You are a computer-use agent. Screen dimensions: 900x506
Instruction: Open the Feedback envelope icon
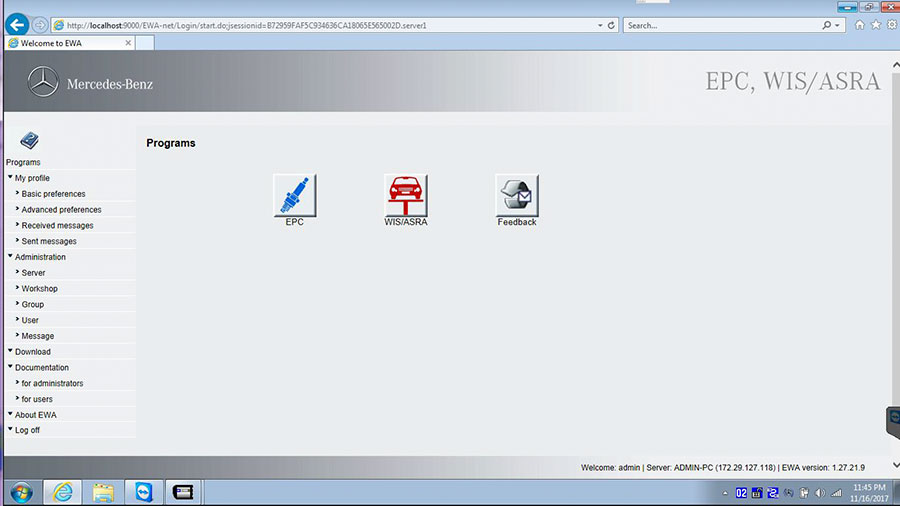tap(517, 196)
